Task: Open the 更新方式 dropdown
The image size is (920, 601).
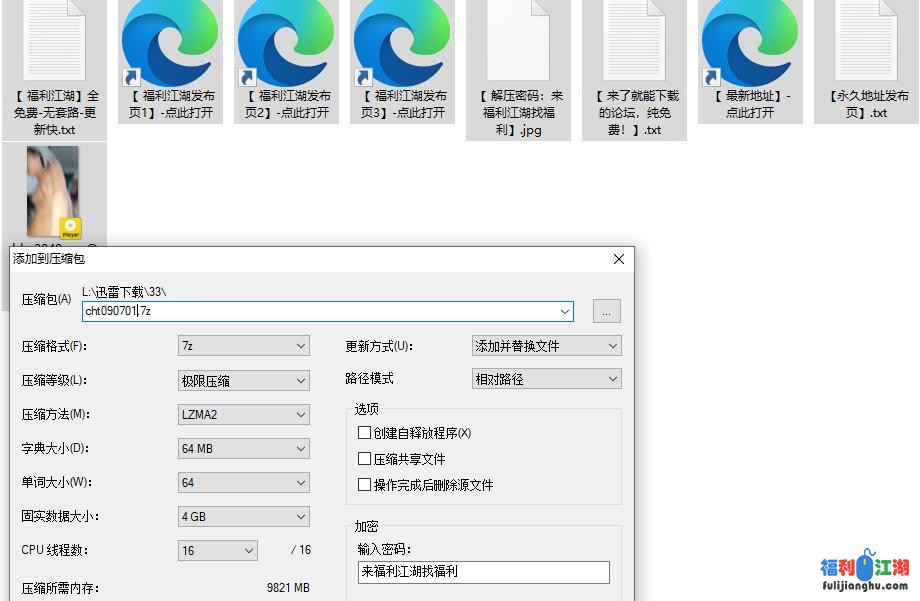Action: coord(546,346)
